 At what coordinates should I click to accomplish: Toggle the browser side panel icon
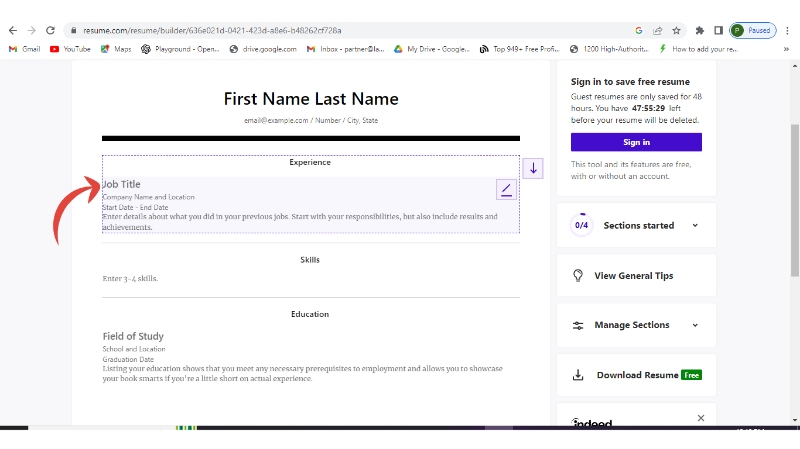point(718,30)
